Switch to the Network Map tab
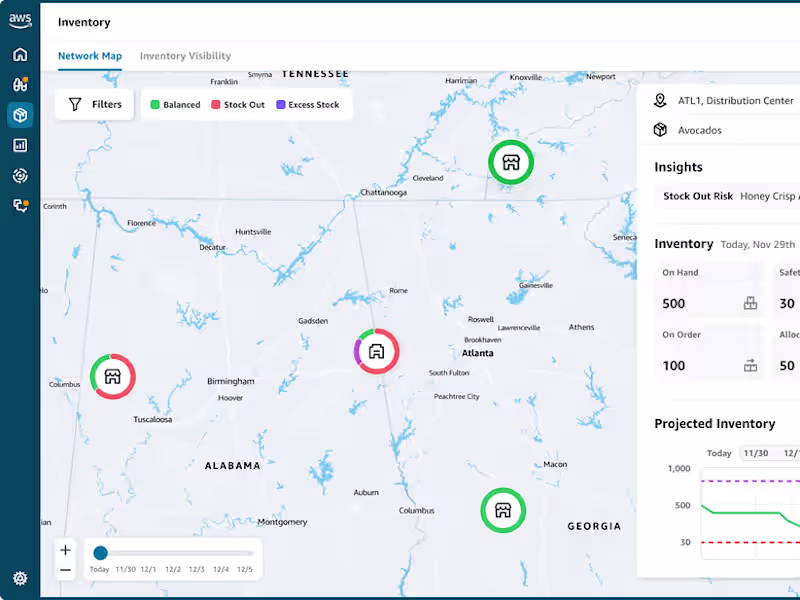 point(90,56)
